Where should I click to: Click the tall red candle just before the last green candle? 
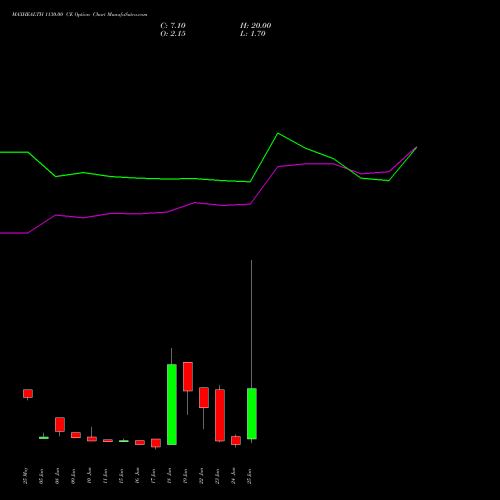point(220,415)
